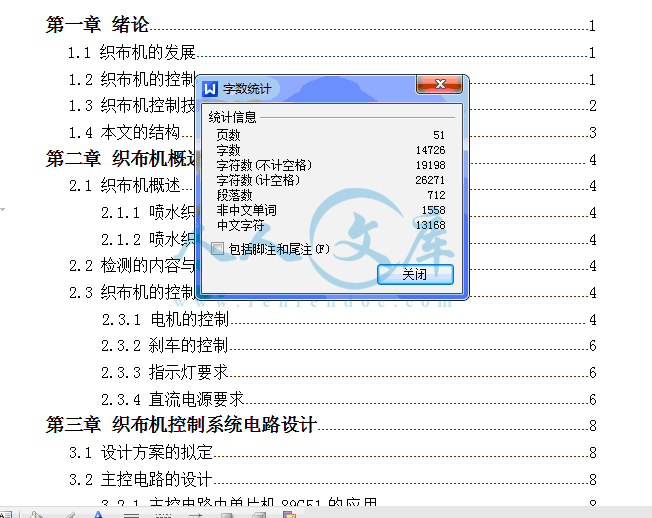Image resolution: width=652 pixels, height=518 pixels.
Task: Open TOC entry 3.1 设计方案的拟定
Action: click(141, 452)
